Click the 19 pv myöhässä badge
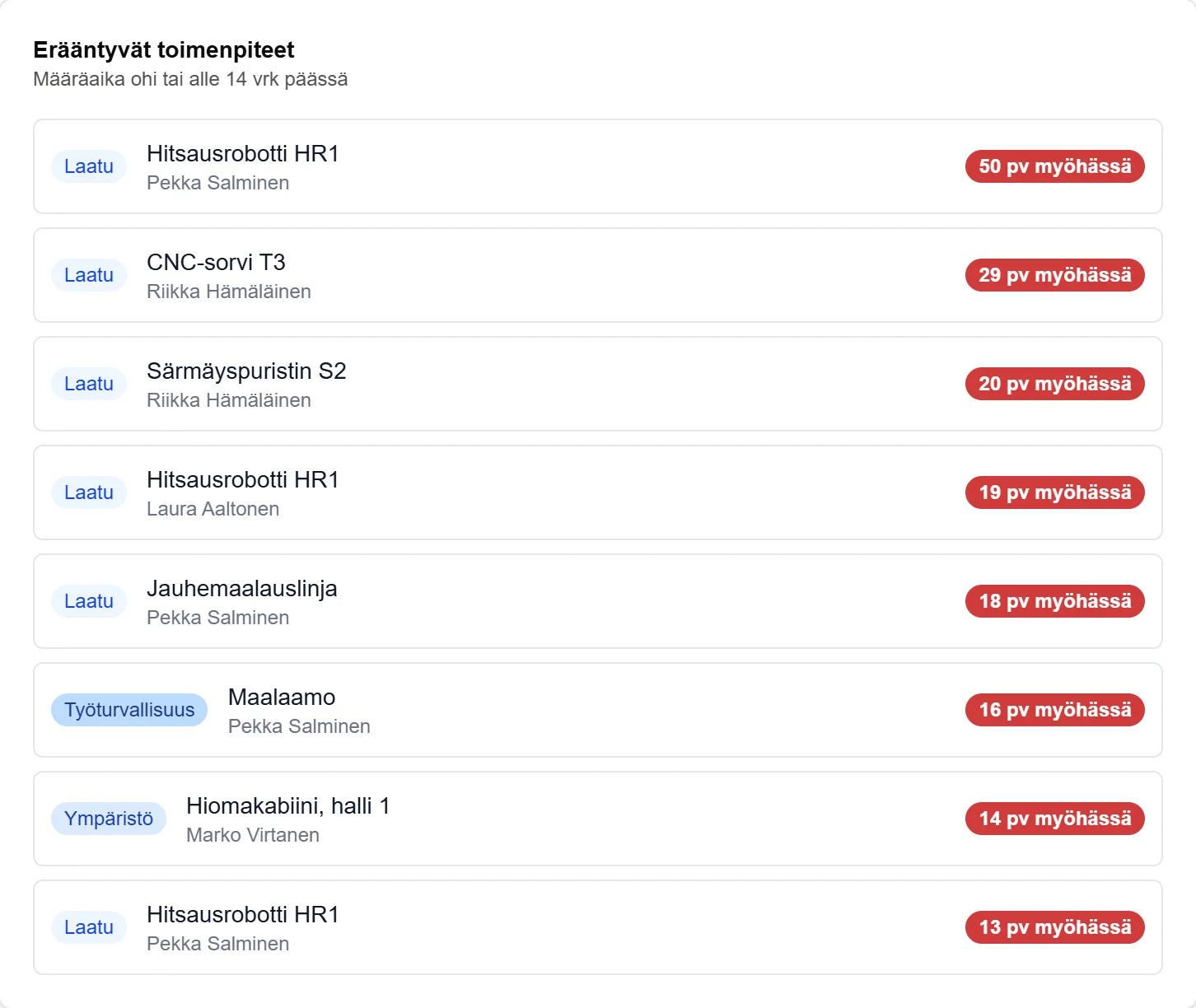 coord(1054,492)
